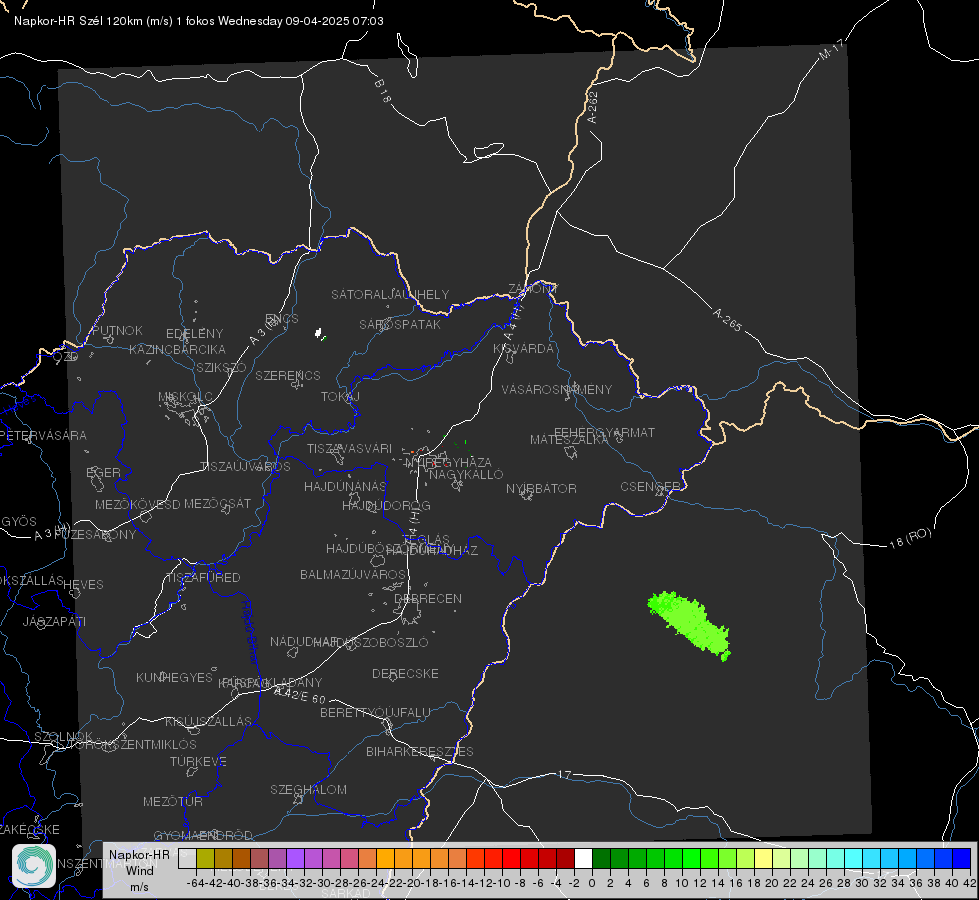Image resolution: width=979 pixels, height=900 pixels.
Task: Click the MEZŐTÚR label
Action: [x=173, y=801]
